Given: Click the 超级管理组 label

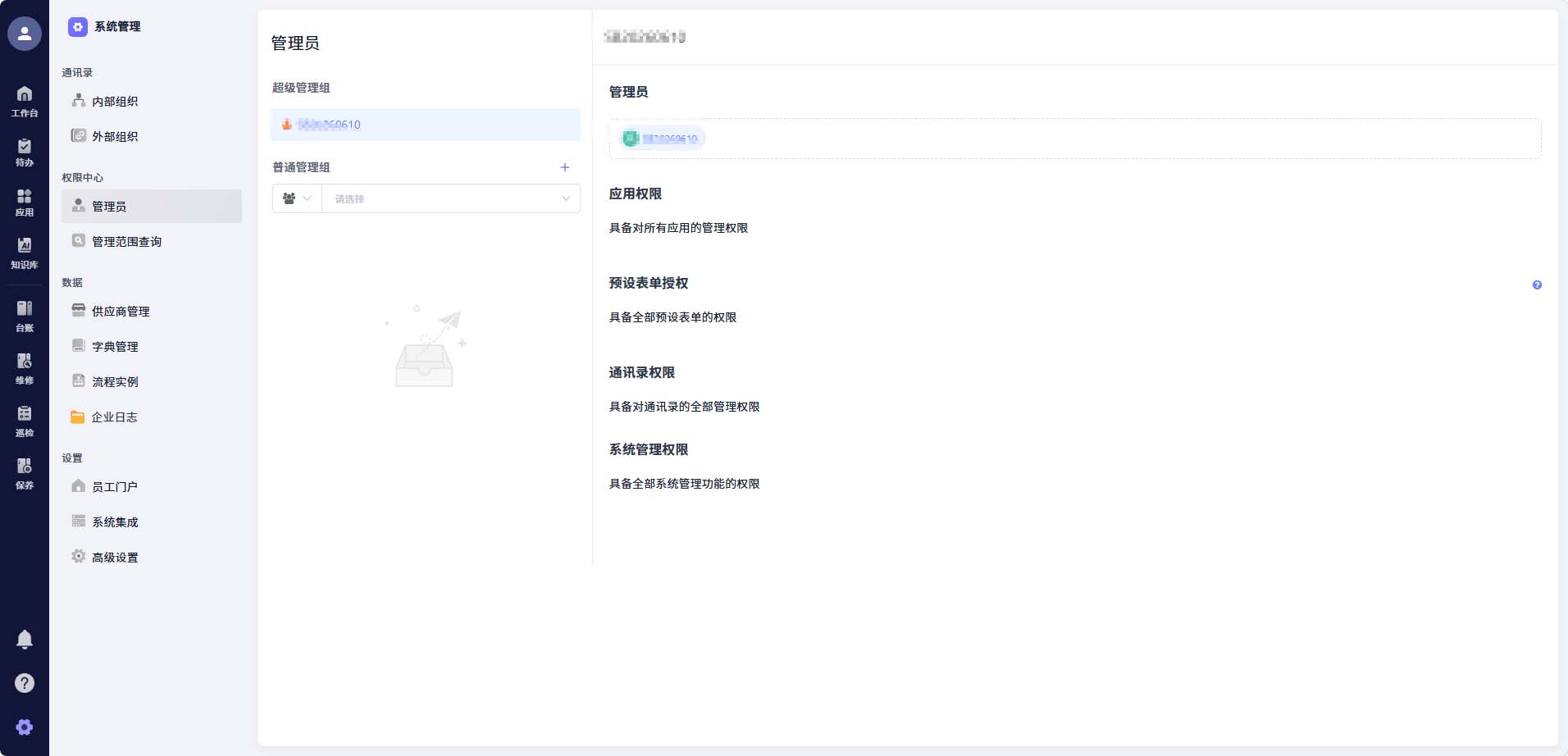Looking at the screenshot, I should pyautogui.click(x=301, y=88).
